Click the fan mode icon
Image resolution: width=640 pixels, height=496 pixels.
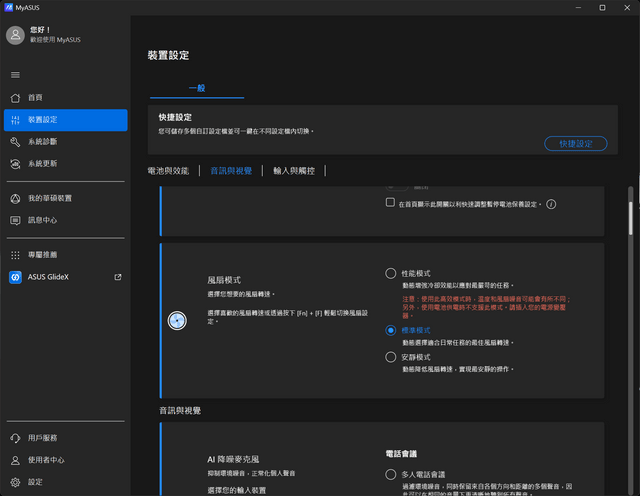pyautogui.click(x=177, y=320)
